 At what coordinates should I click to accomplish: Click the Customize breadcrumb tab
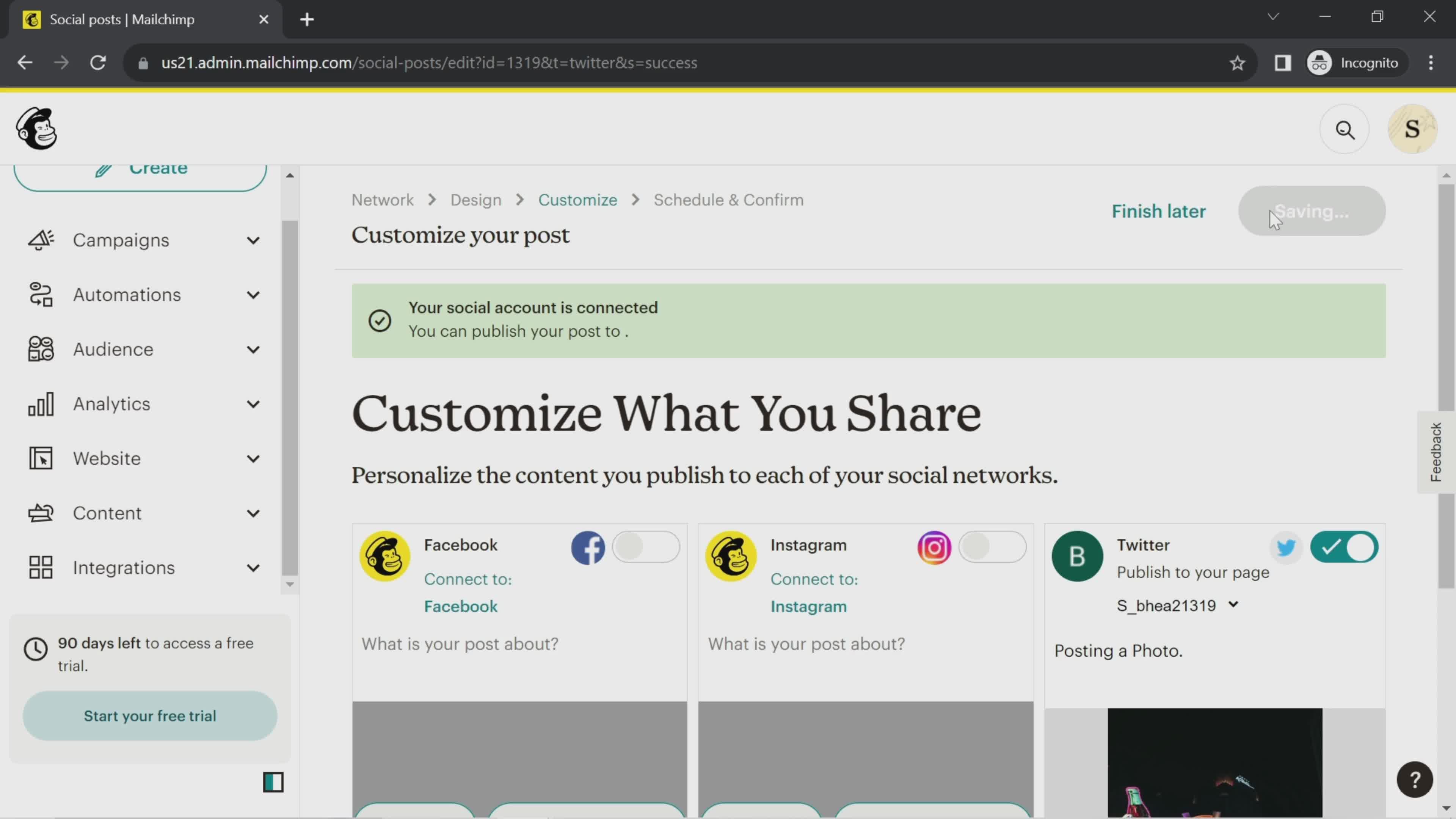pos(577,199)
